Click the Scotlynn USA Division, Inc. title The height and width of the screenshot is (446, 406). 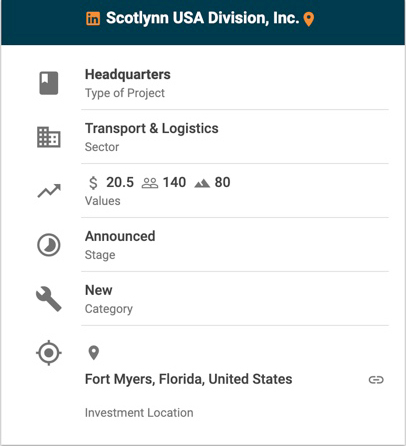tap(202, 18)
